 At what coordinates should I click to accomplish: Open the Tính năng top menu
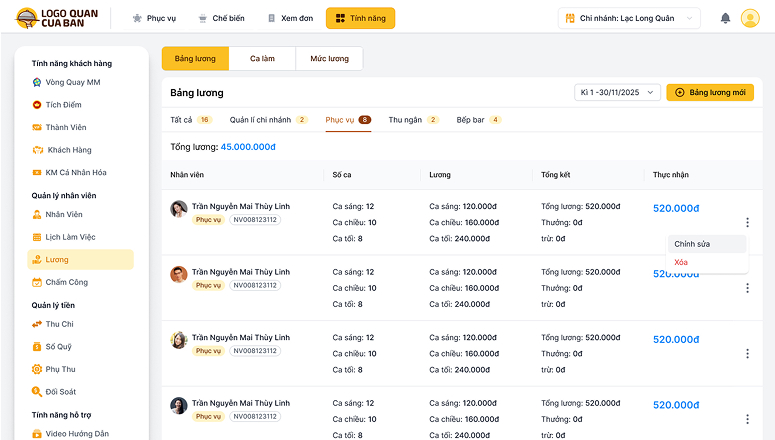360,18
